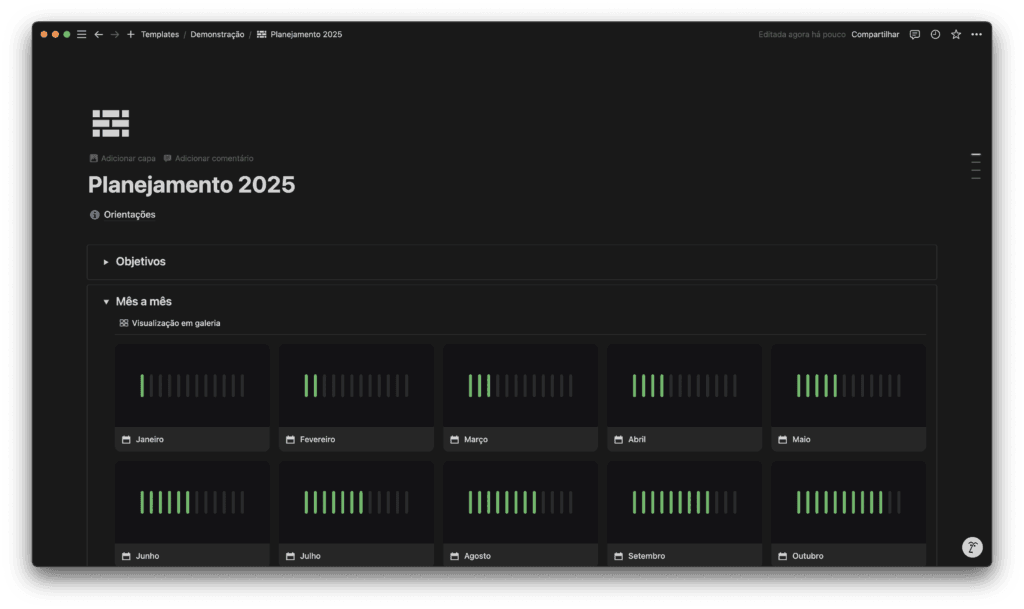Open the Janeiro gallery card
Screen dimensions: 1024x609
[x=192, y=398]
